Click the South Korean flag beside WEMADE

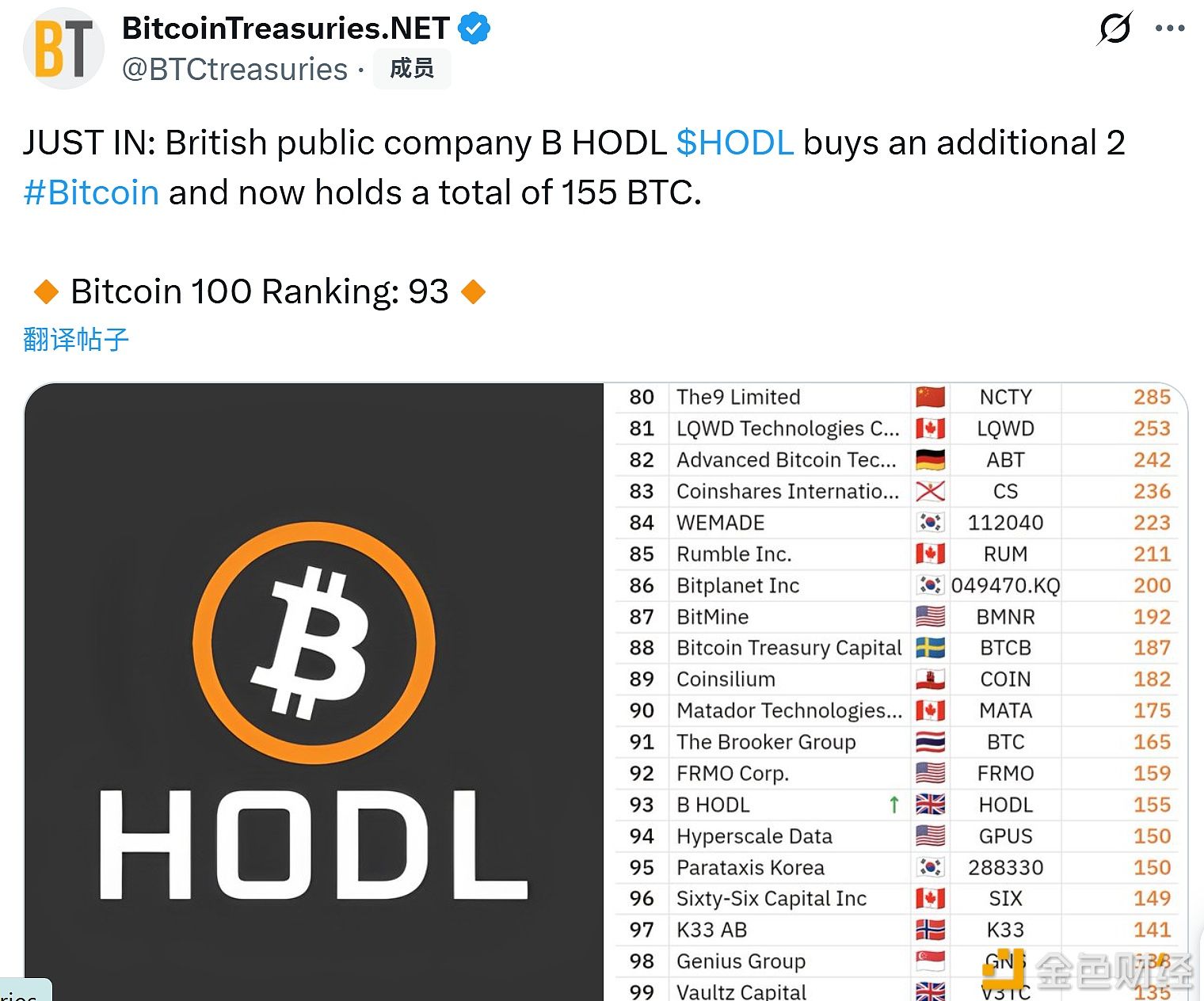click(x=932, y=523)
